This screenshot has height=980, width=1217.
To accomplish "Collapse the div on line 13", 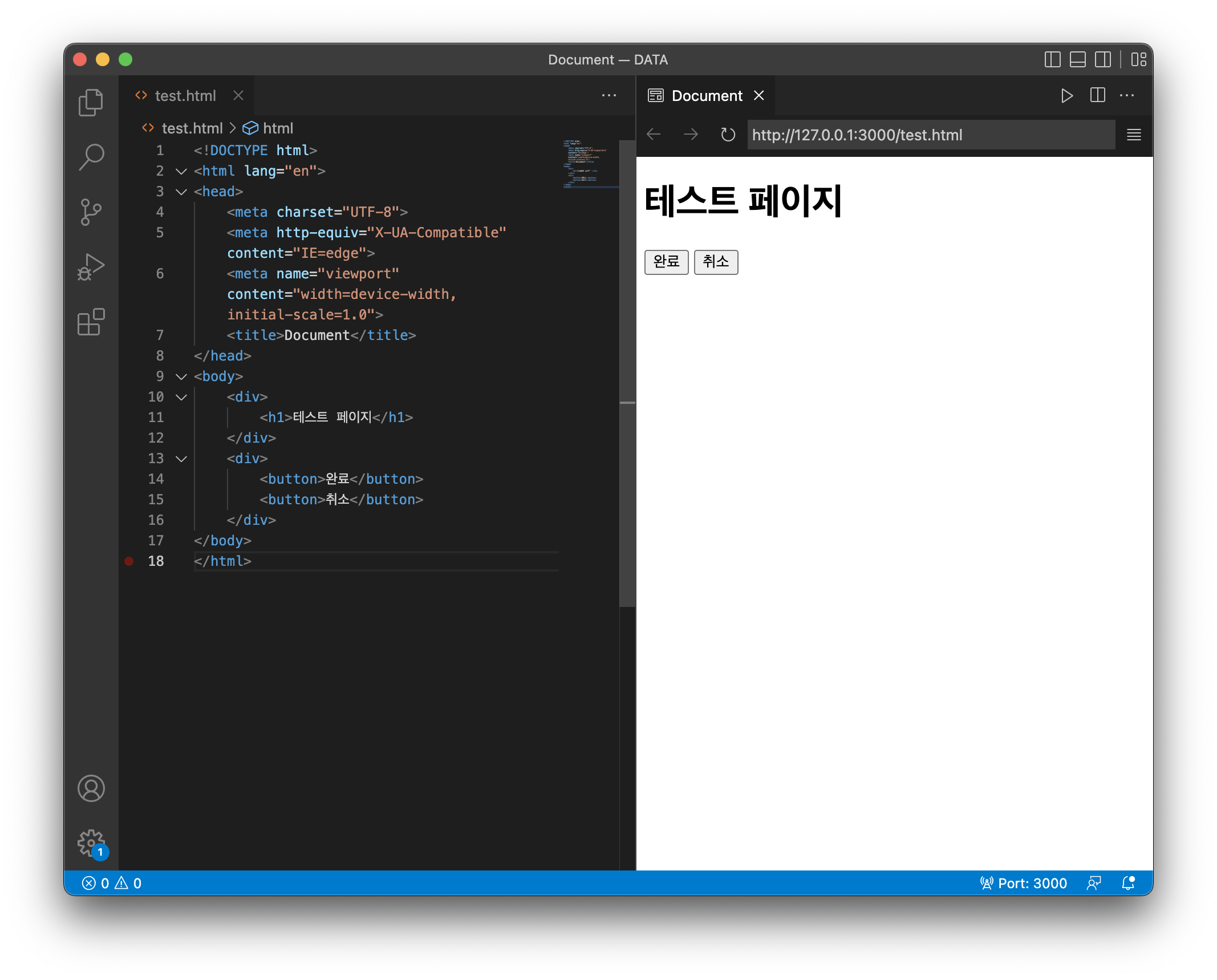I will tap(181, 458).
